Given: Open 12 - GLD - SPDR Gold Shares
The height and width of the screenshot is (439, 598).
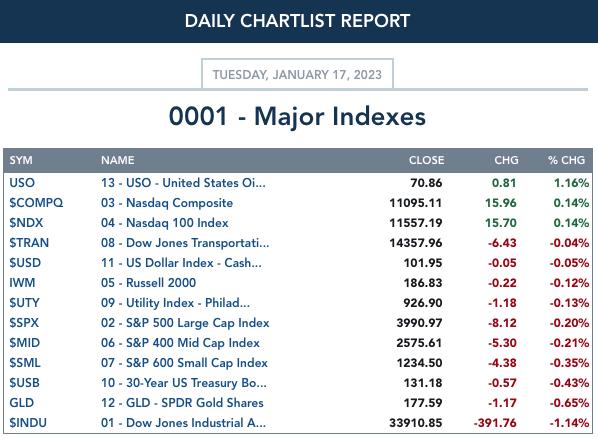Looking at the screenshot, I should (x=182, y=403).
